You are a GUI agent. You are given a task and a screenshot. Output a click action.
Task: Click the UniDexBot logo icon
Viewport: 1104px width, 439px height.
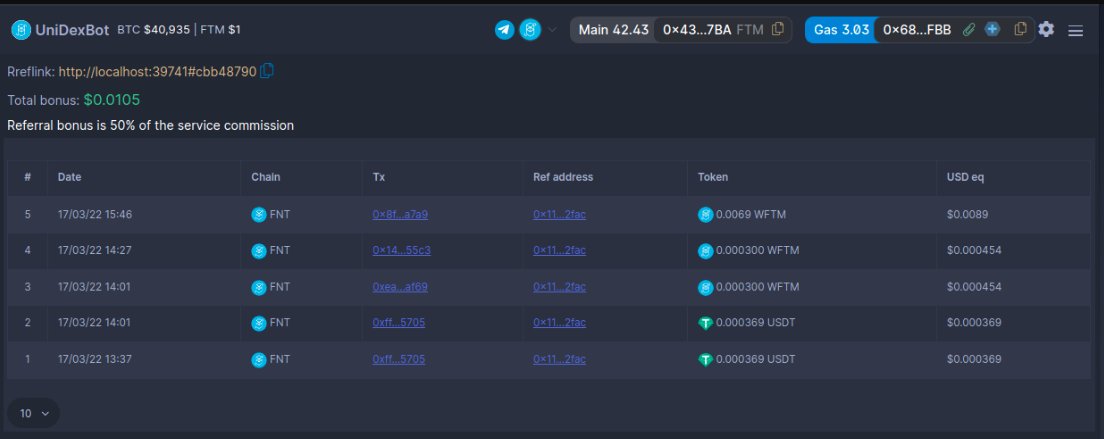click(x=21, y=30)
